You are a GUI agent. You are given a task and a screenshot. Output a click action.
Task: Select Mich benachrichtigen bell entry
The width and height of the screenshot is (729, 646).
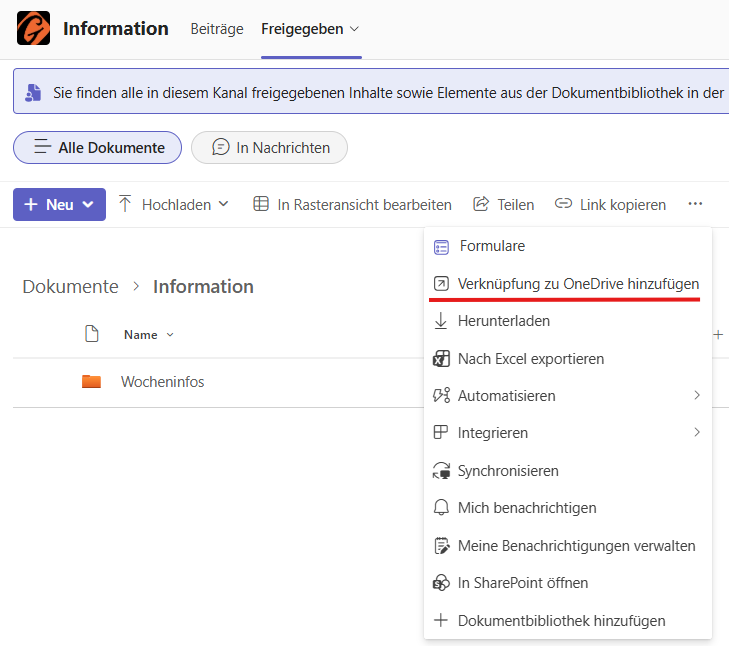(x=526, y=508)
